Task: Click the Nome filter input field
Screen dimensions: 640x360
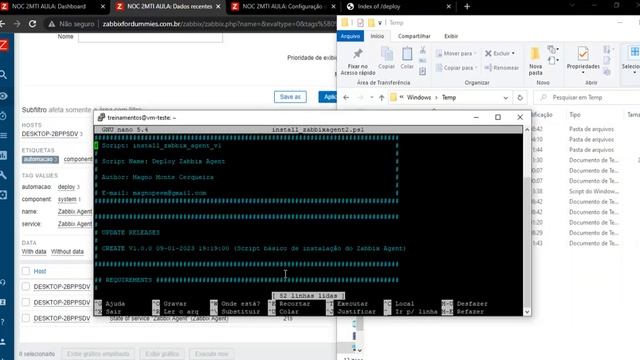Action: 150,37
